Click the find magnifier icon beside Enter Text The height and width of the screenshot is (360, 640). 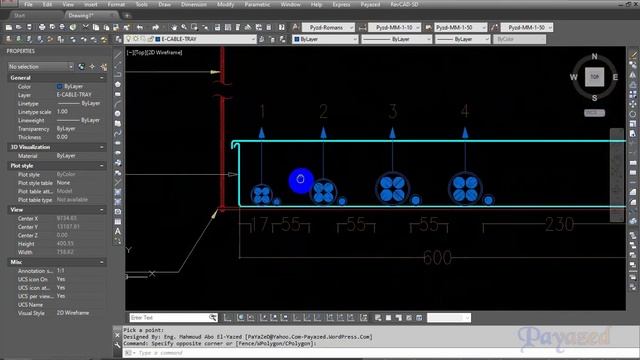coord(213,317)
